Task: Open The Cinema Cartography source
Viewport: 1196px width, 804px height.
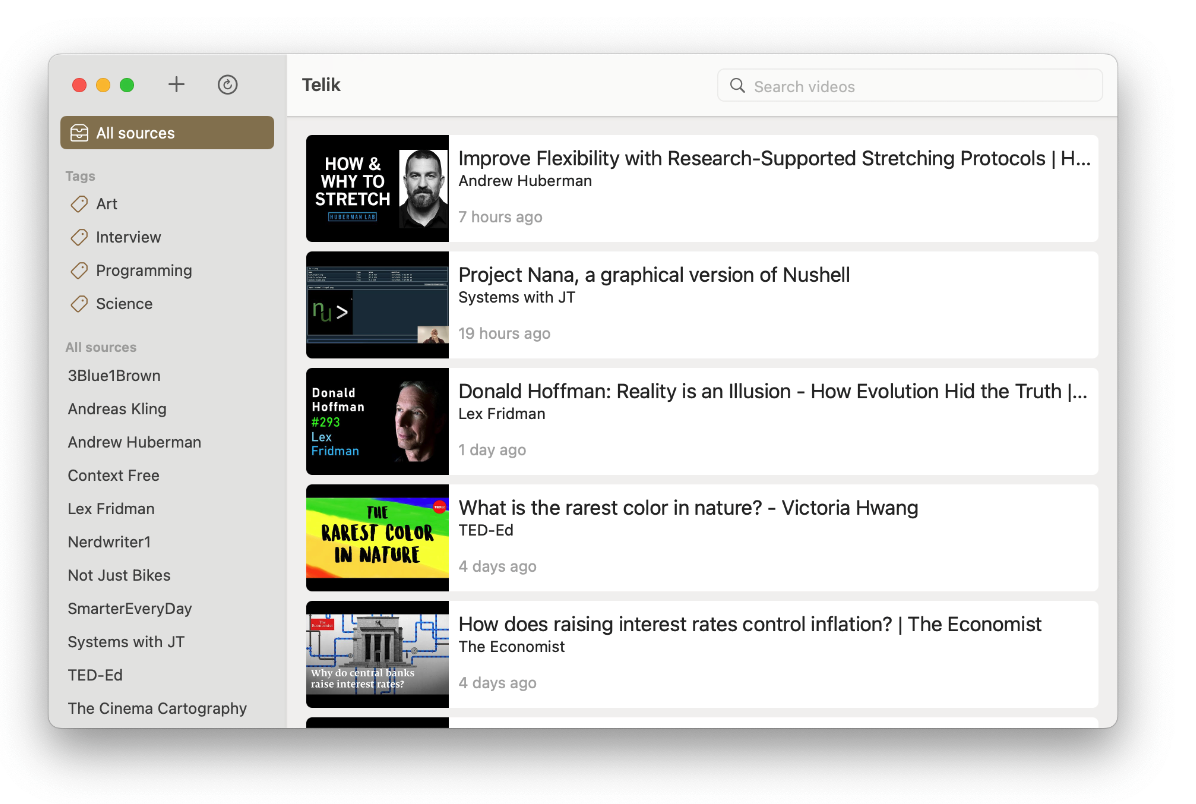Action: tap(157, 708)
